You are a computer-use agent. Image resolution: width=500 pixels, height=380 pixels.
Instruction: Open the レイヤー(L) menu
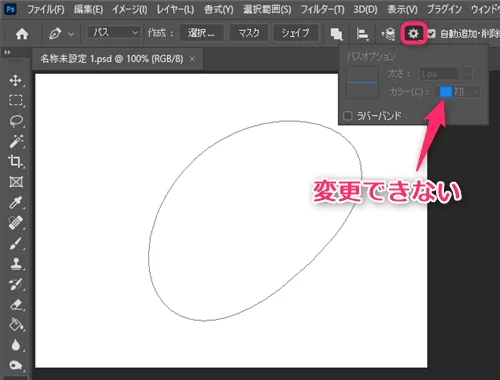point(175,9)
